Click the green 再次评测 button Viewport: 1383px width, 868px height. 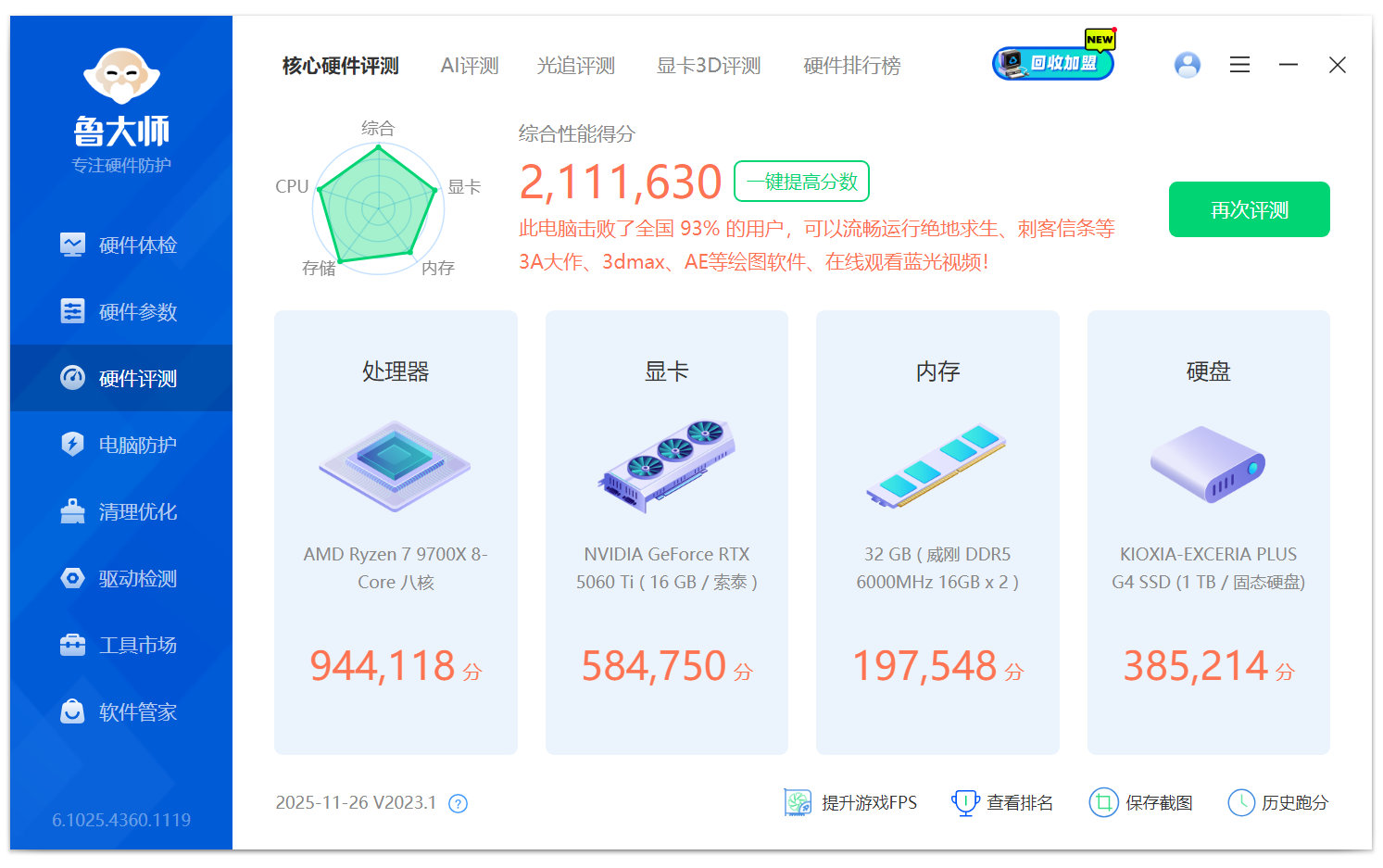tap(1249, 209)
